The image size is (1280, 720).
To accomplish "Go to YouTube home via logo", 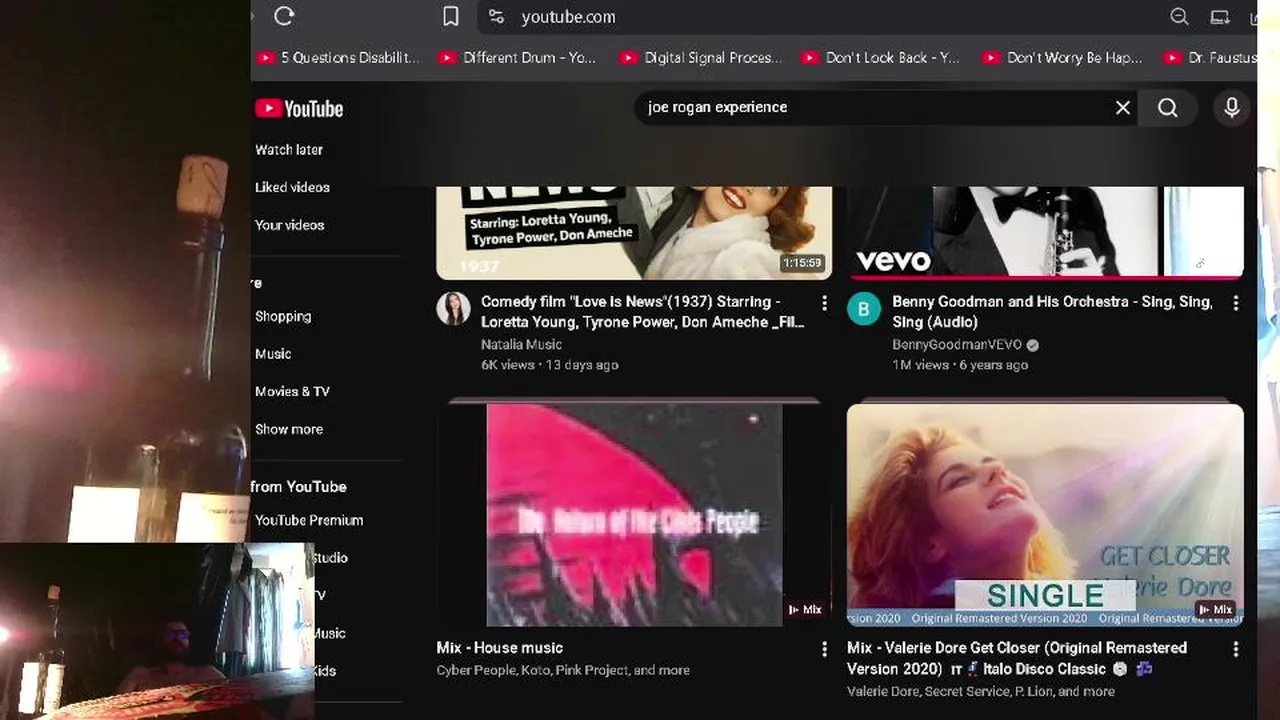I will [299, 108].
